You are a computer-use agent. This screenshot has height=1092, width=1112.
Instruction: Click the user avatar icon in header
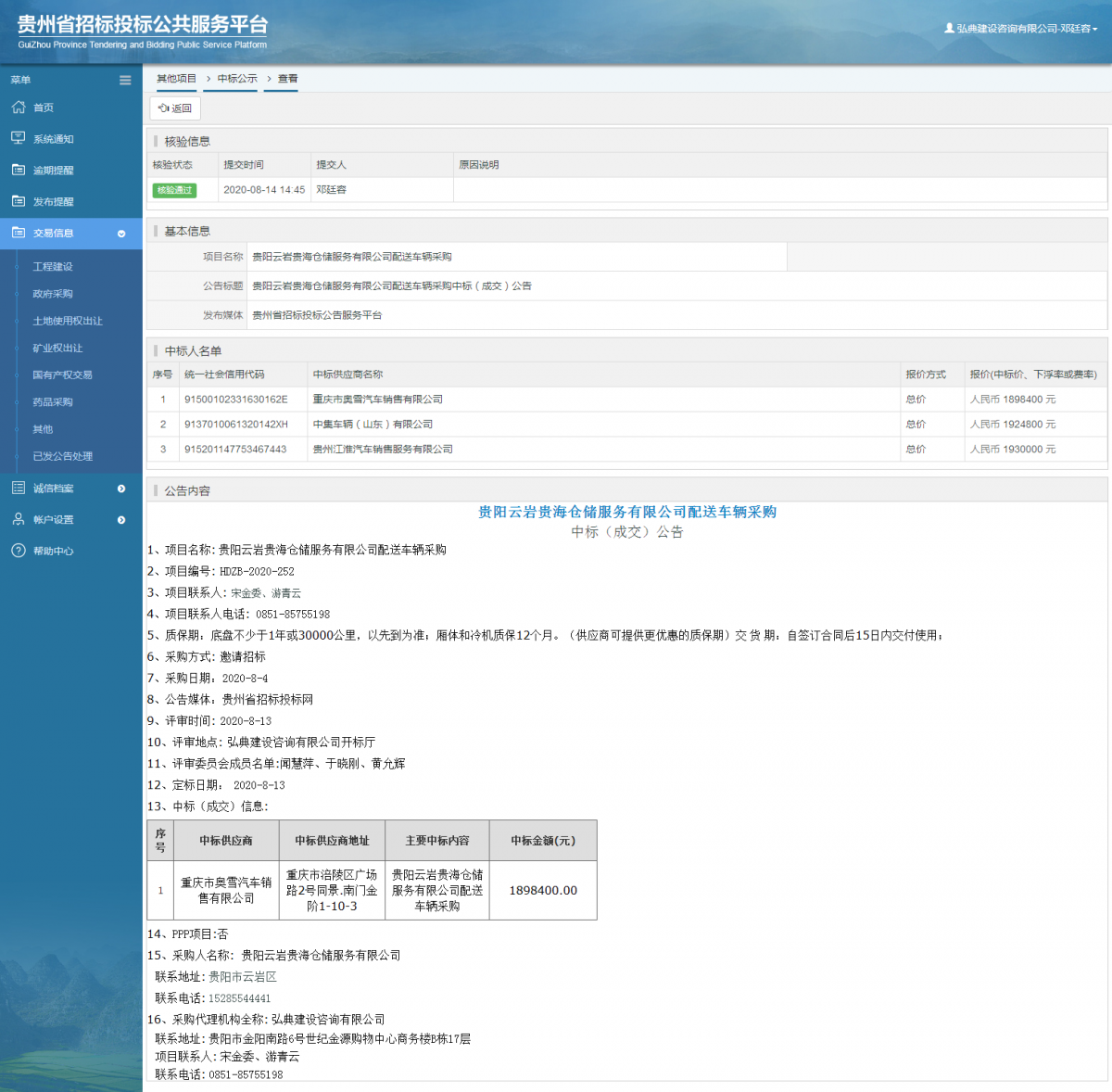[949, 28]
